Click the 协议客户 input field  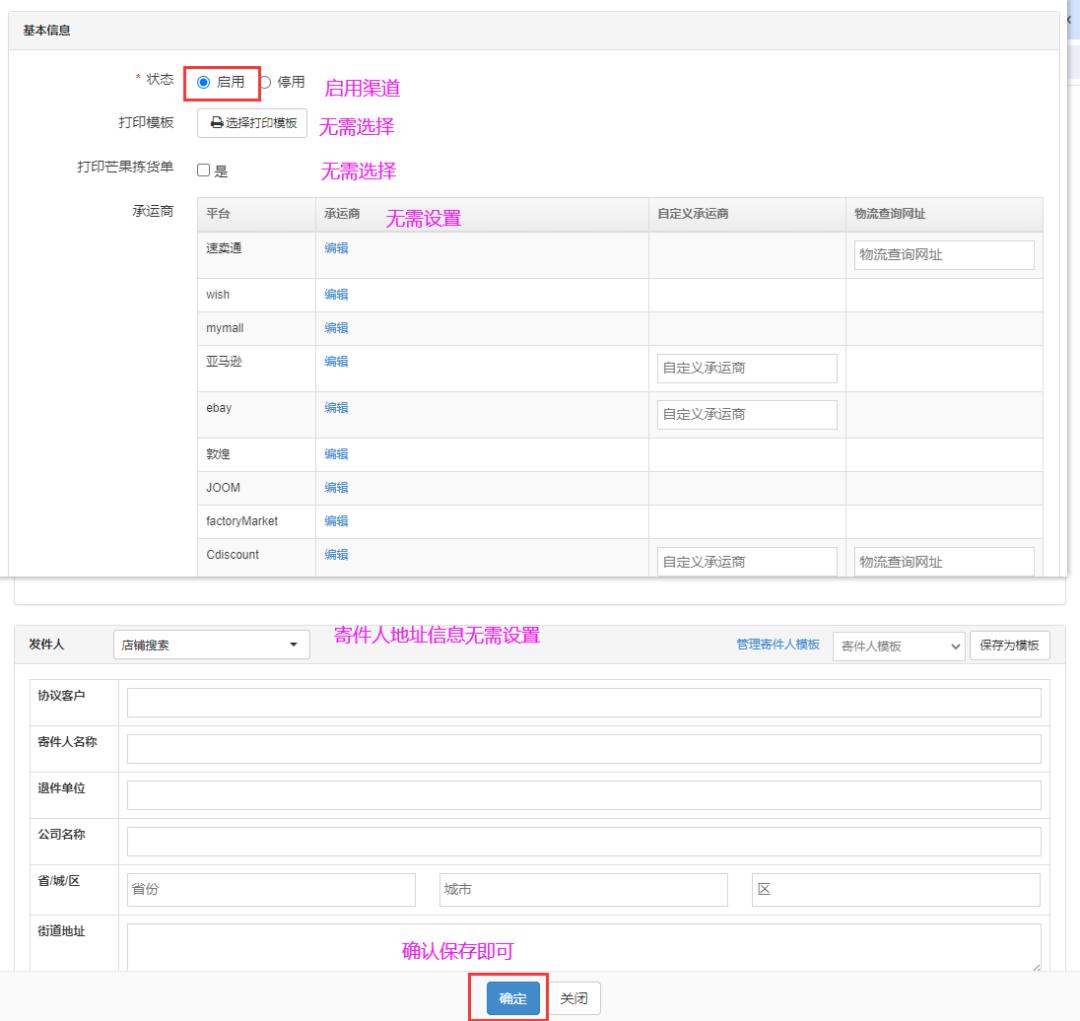[x=584, y=702]
